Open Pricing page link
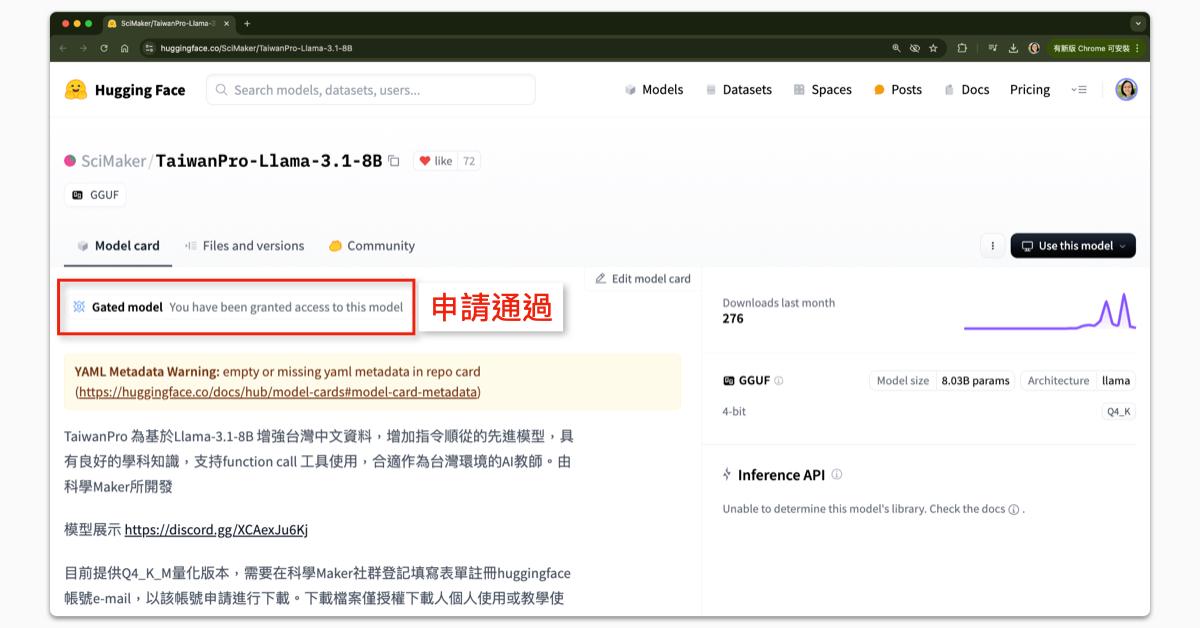Image resolution: width=1200 pixels, height=628 pixels. [x=1030, y=90]
